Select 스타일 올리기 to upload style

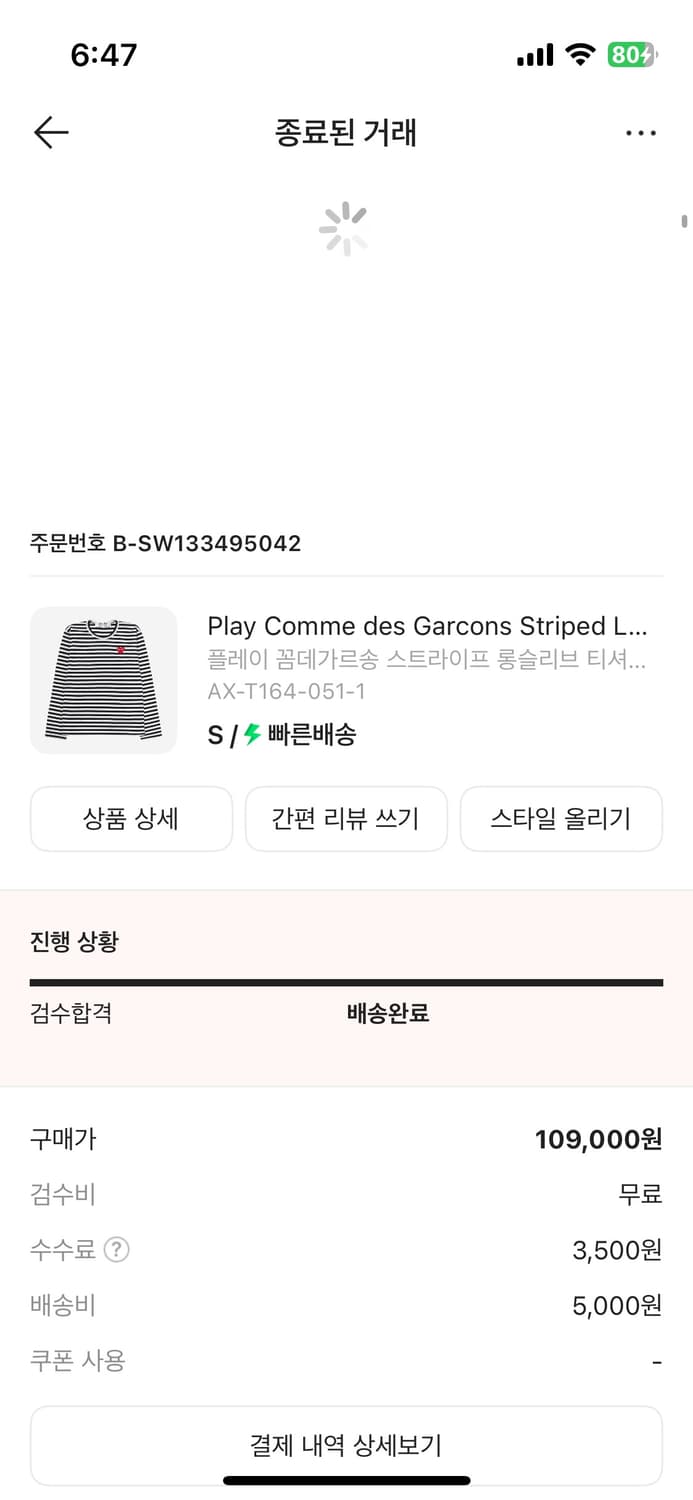561,818
